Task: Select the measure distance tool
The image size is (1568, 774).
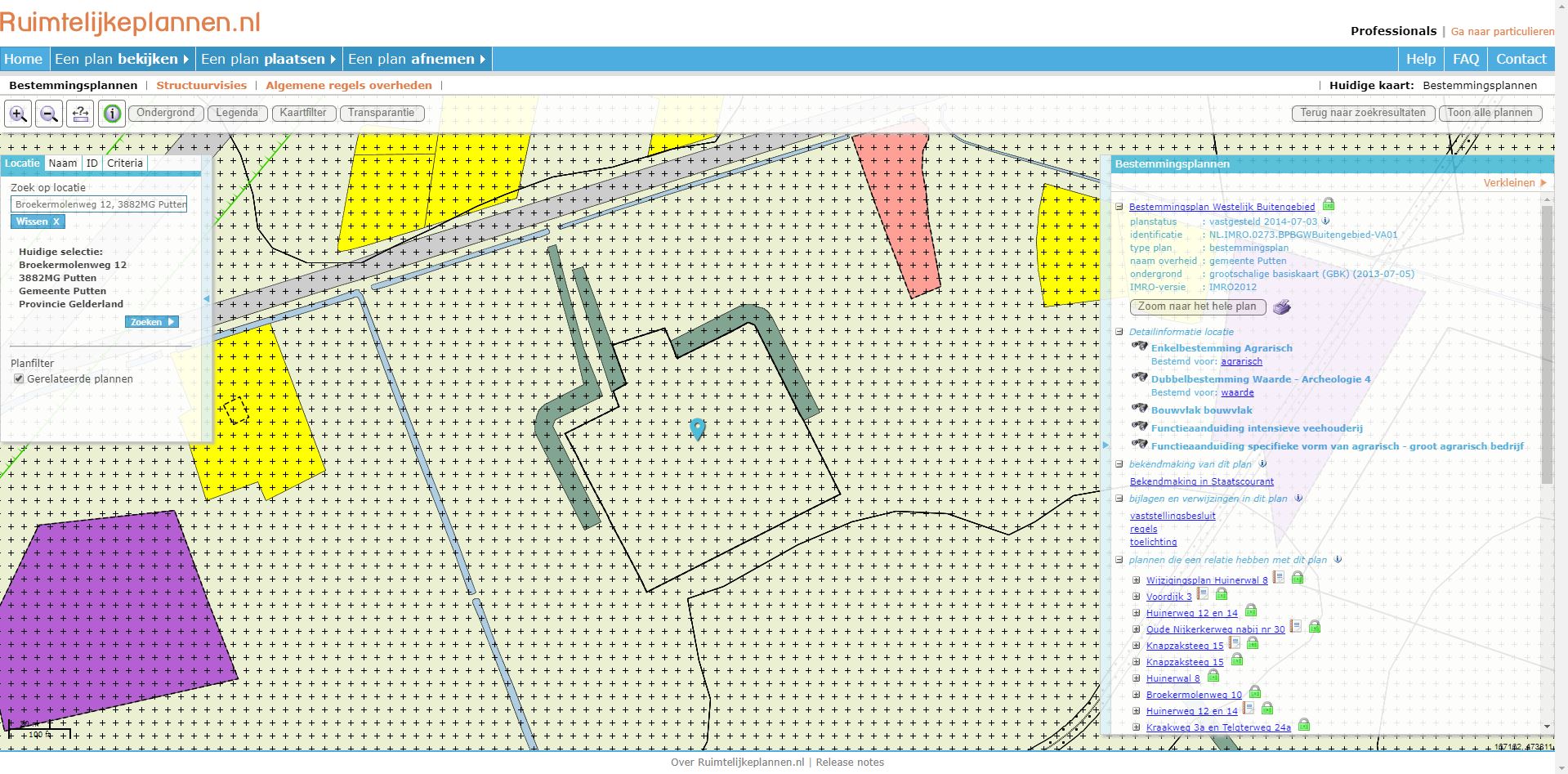Action: [x=80, y=114]
